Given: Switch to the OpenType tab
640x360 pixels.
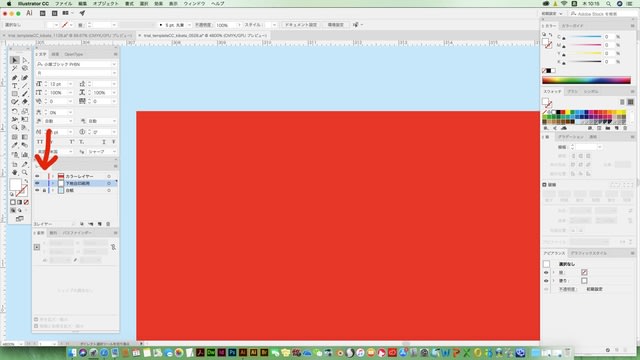Looking at the screenshot, I should click(73, 54).
